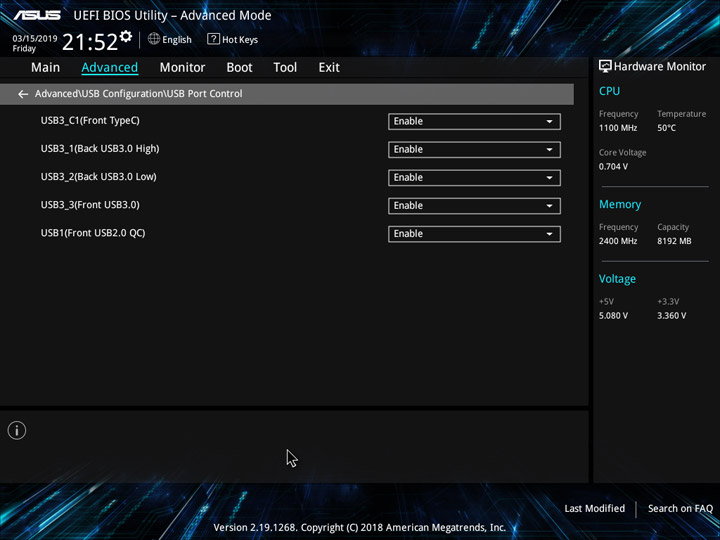Viewport: 720px width, 540px height.
Task: Click the 1100 MHz CPU frequency value
Action: click(x=618, y=128)
